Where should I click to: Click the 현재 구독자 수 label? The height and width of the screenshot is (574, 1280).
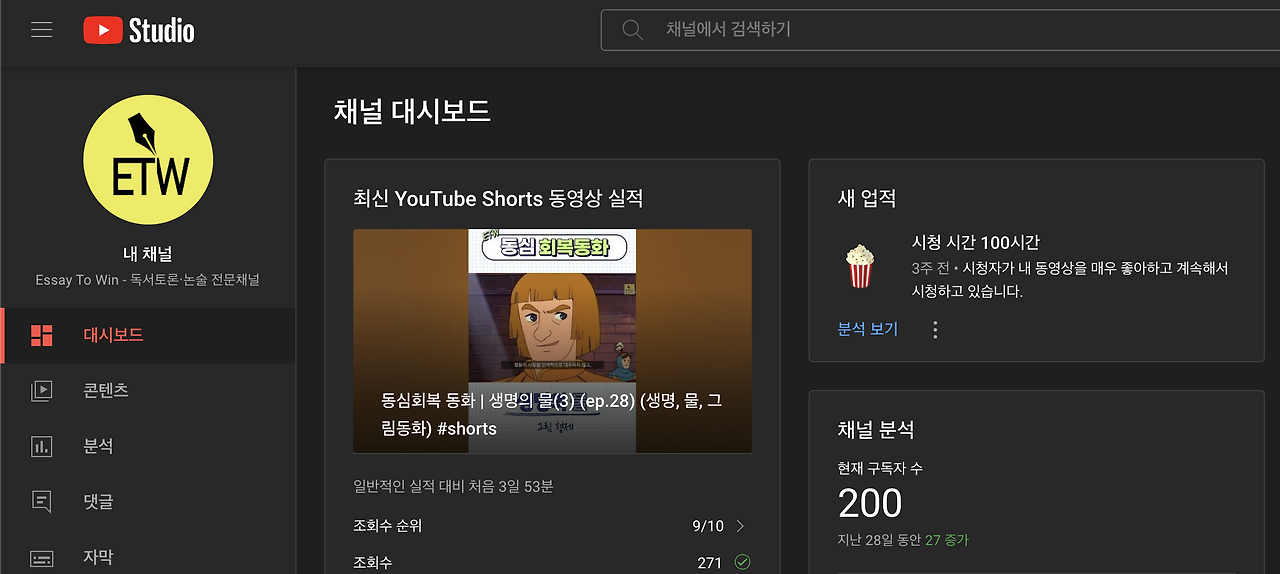pyautogui.click(x=880, y=468)
